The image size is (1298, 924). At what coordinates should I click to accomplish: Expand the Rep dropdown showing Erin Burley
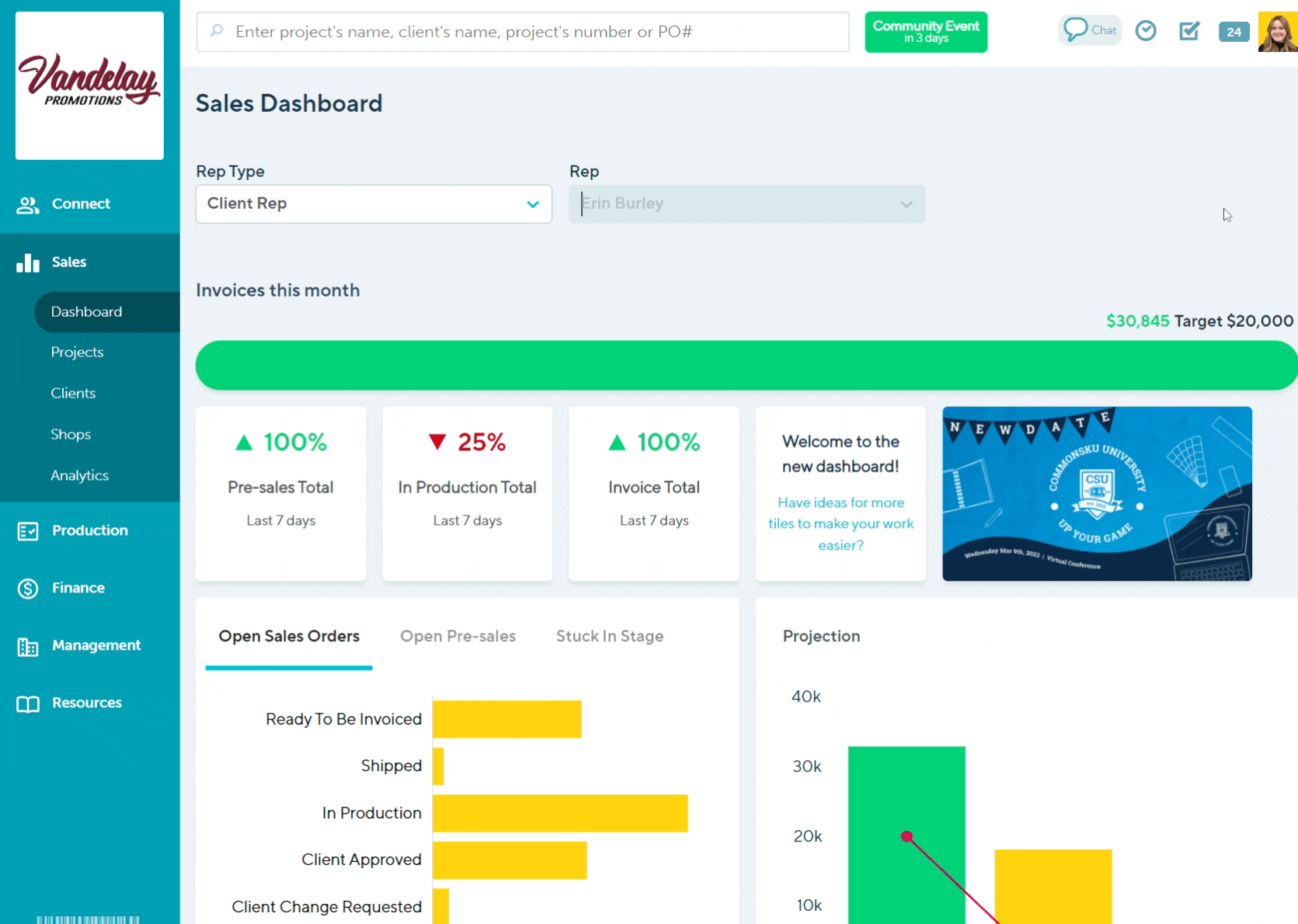tap(746, 204)
